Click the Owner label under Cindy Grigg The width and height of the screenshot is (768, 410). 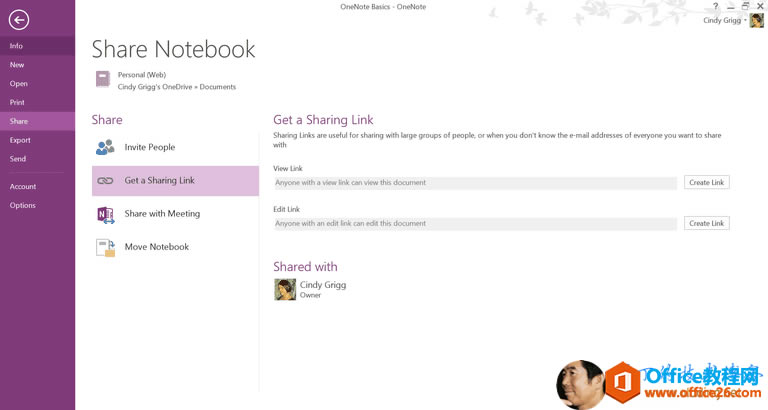pos(310,295)
